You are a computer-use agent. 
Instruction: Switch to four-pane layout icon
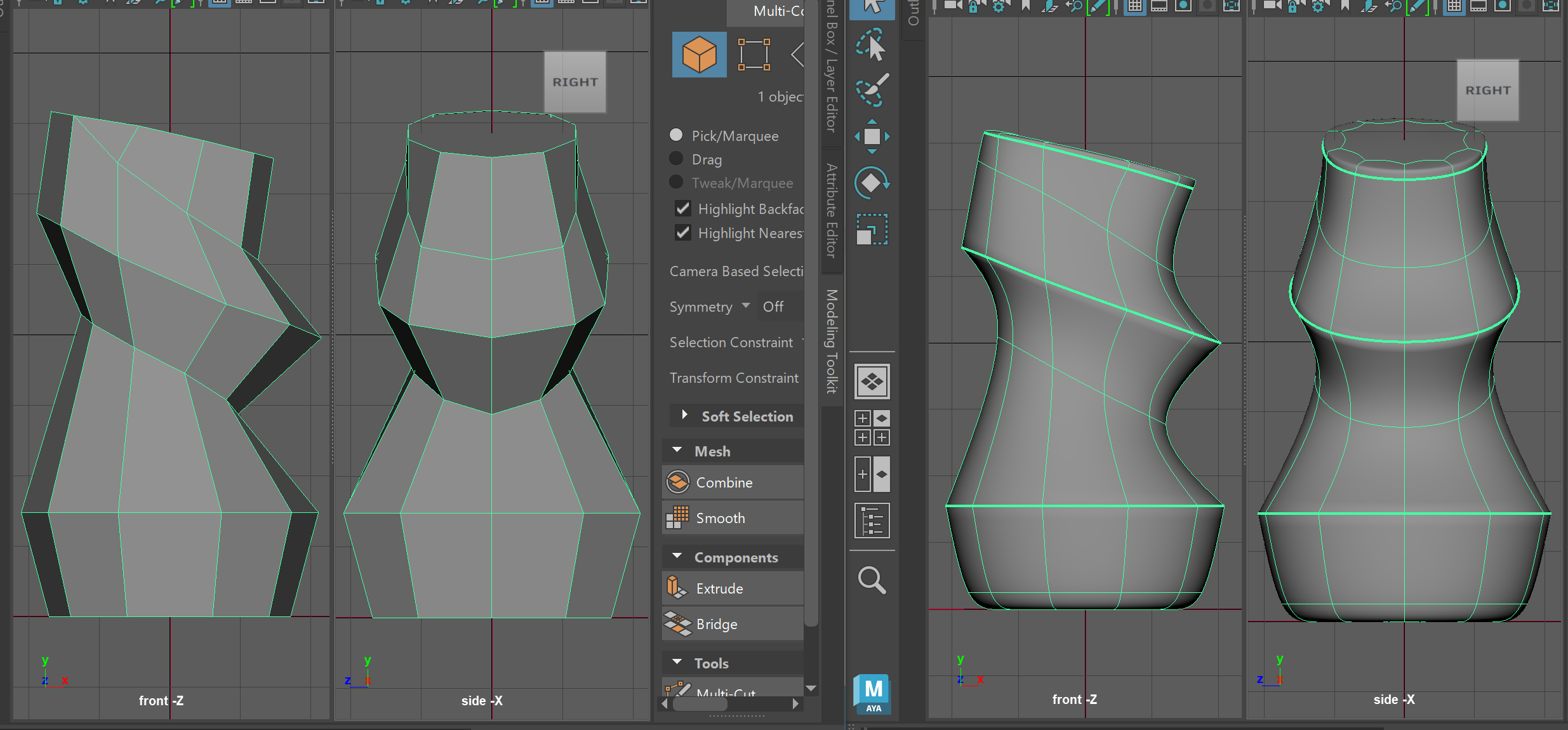pyautogui.click(x=872, y=428)
